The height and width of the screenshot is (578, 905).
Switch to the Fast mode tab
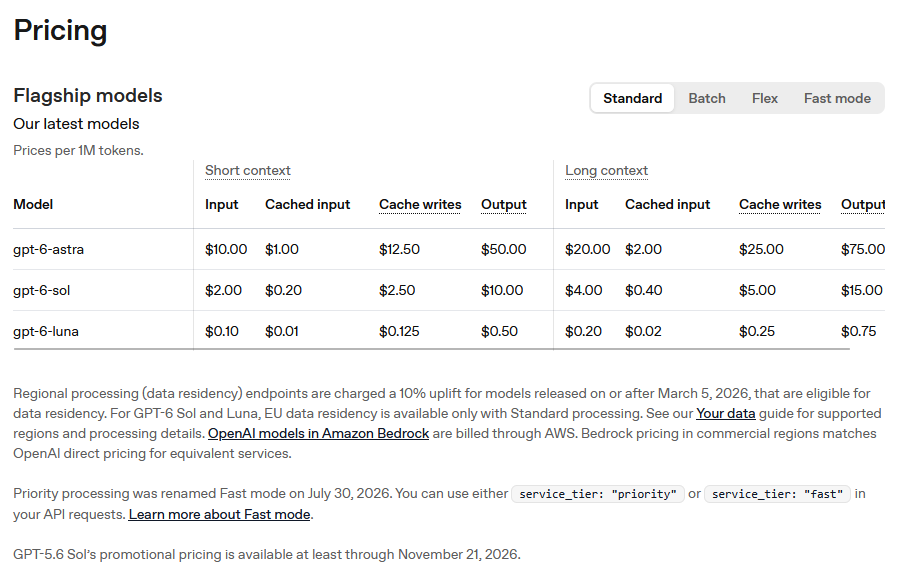(x=837, y=98)
